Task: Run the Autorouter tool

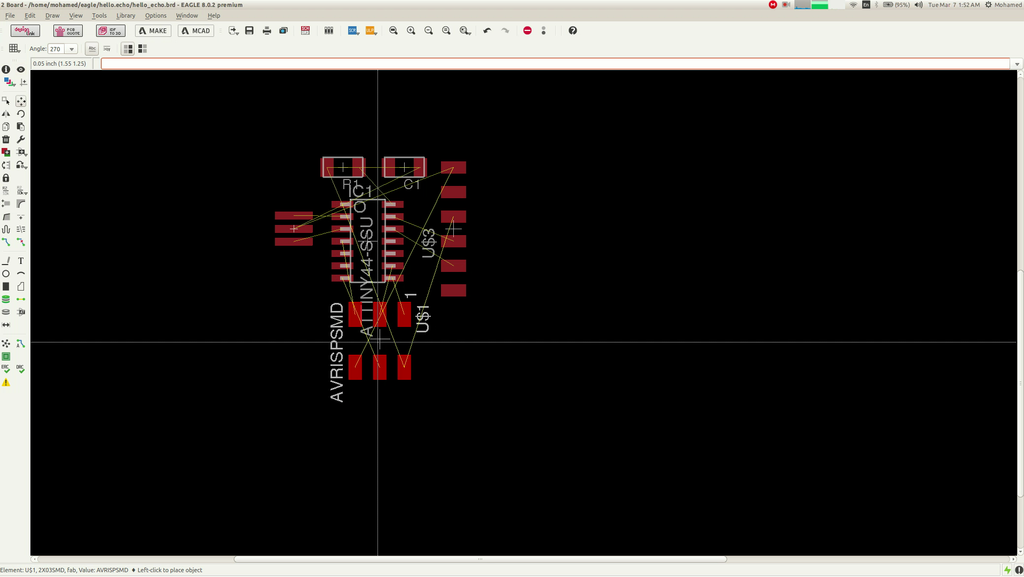Action: tap(21, 343)
